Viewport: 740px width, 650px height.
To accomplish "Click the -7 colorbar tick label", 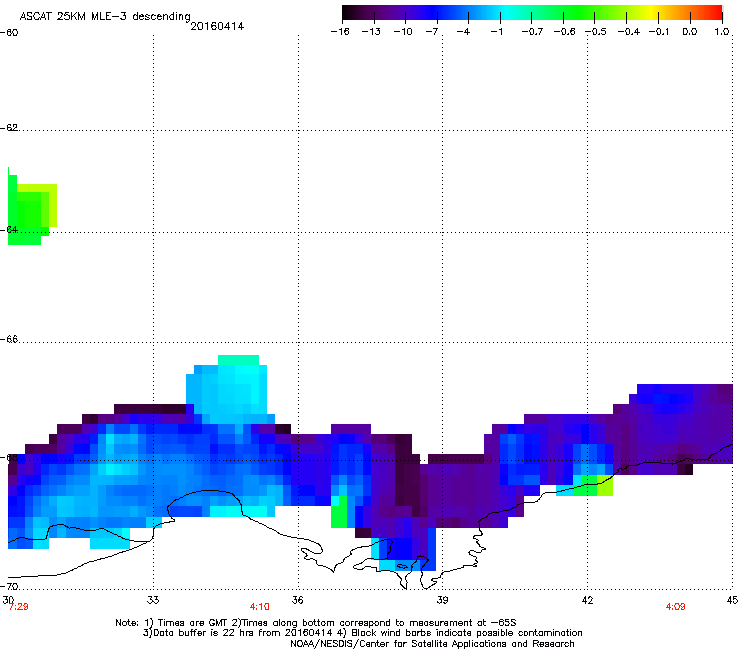I will [432, 32].
